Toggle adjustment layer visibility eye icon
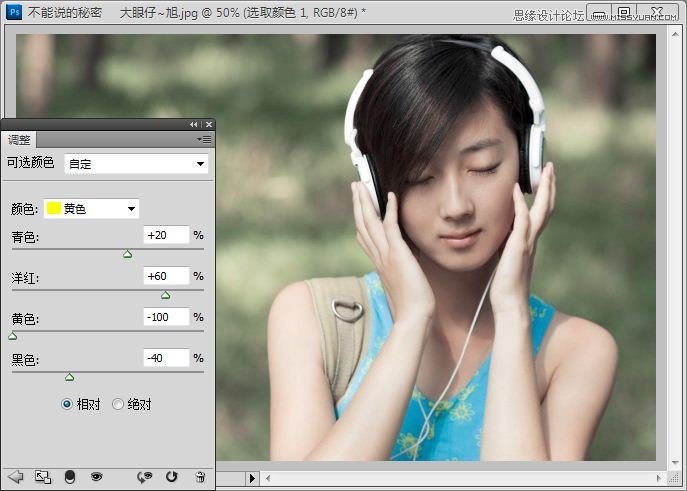The width and height of the screenshot is (687, 491). coord(96,477)
